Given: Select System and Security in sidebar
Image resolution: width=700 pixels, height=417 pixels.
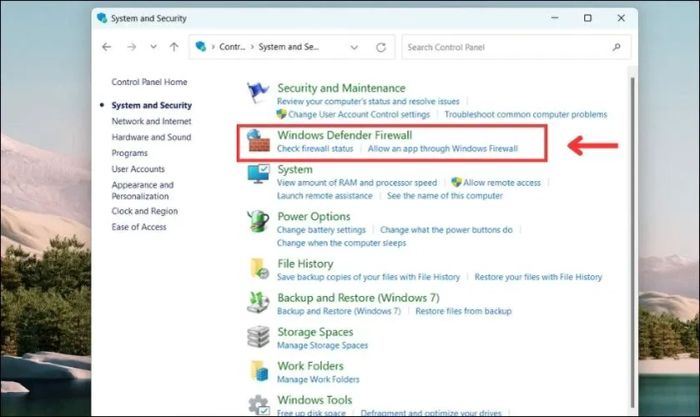Looking at the screenshot, I should coord(151,105).
